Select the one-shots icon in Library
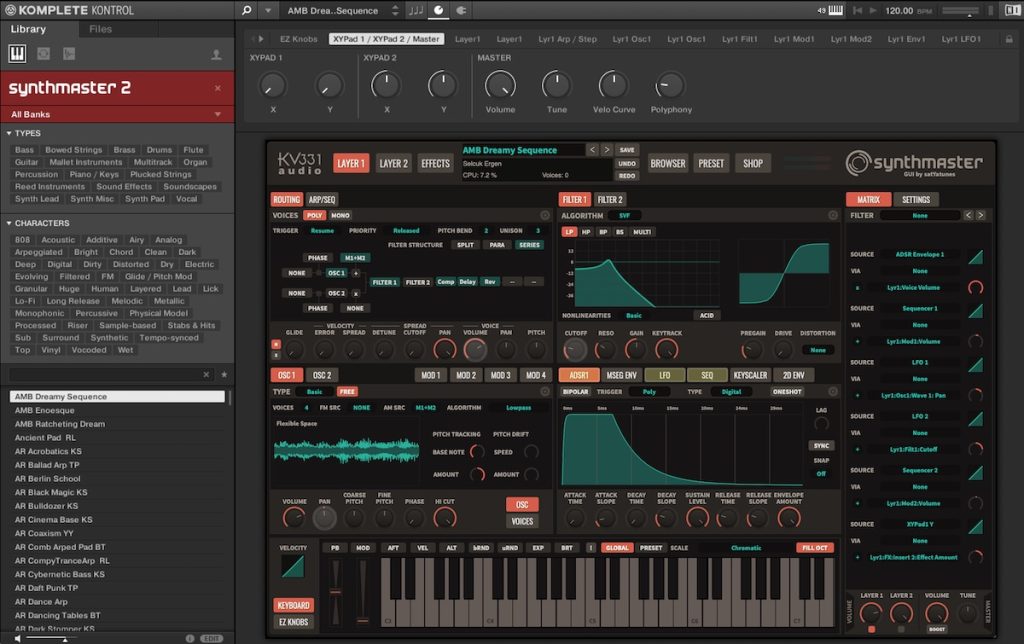Viewport: 1024px width, 644px height. (69, 54)
